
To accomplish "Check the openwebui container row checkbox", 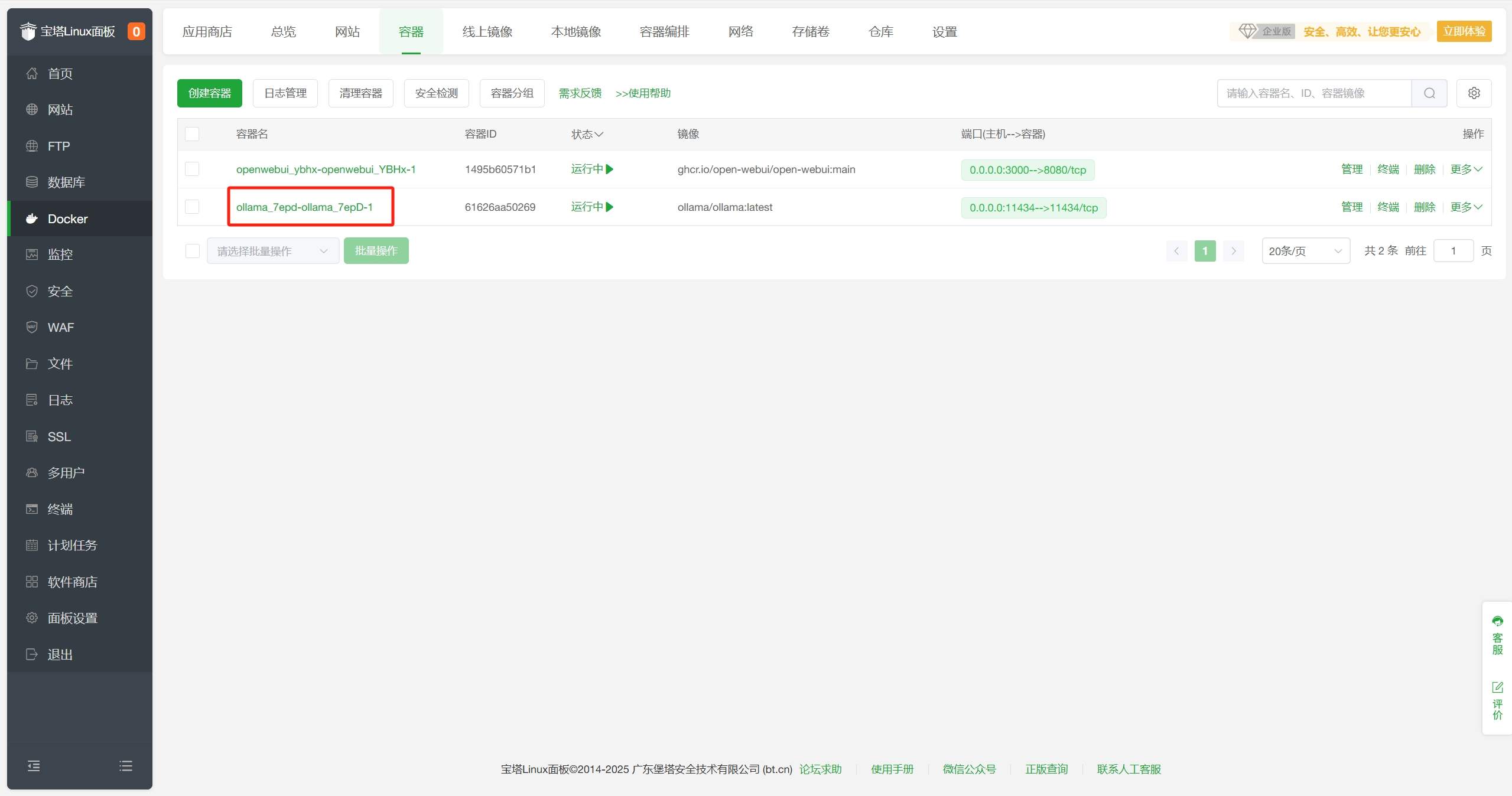I will tap(192, 169).
